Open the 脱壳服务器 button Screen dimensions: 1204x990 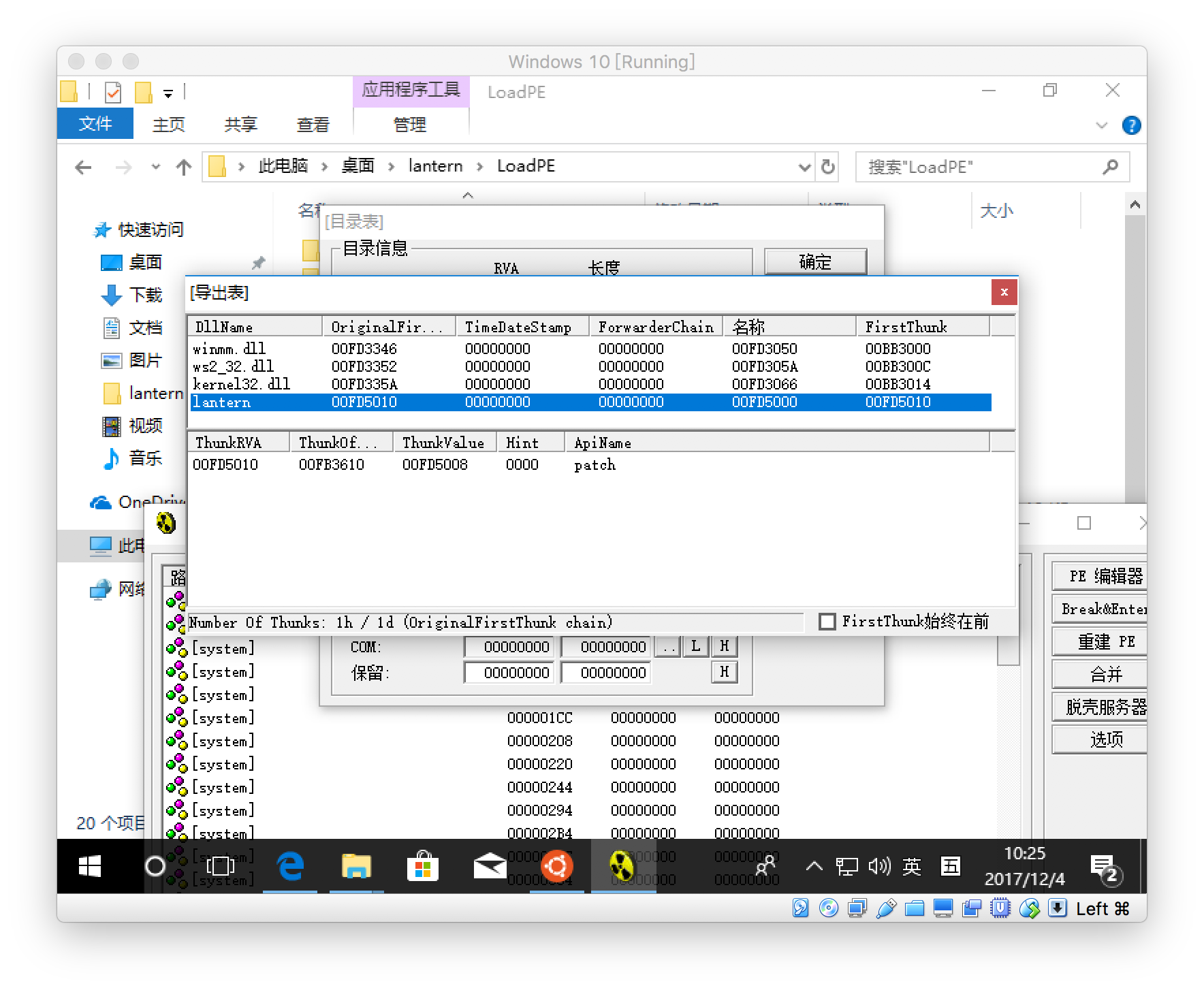pos(1100,707)
